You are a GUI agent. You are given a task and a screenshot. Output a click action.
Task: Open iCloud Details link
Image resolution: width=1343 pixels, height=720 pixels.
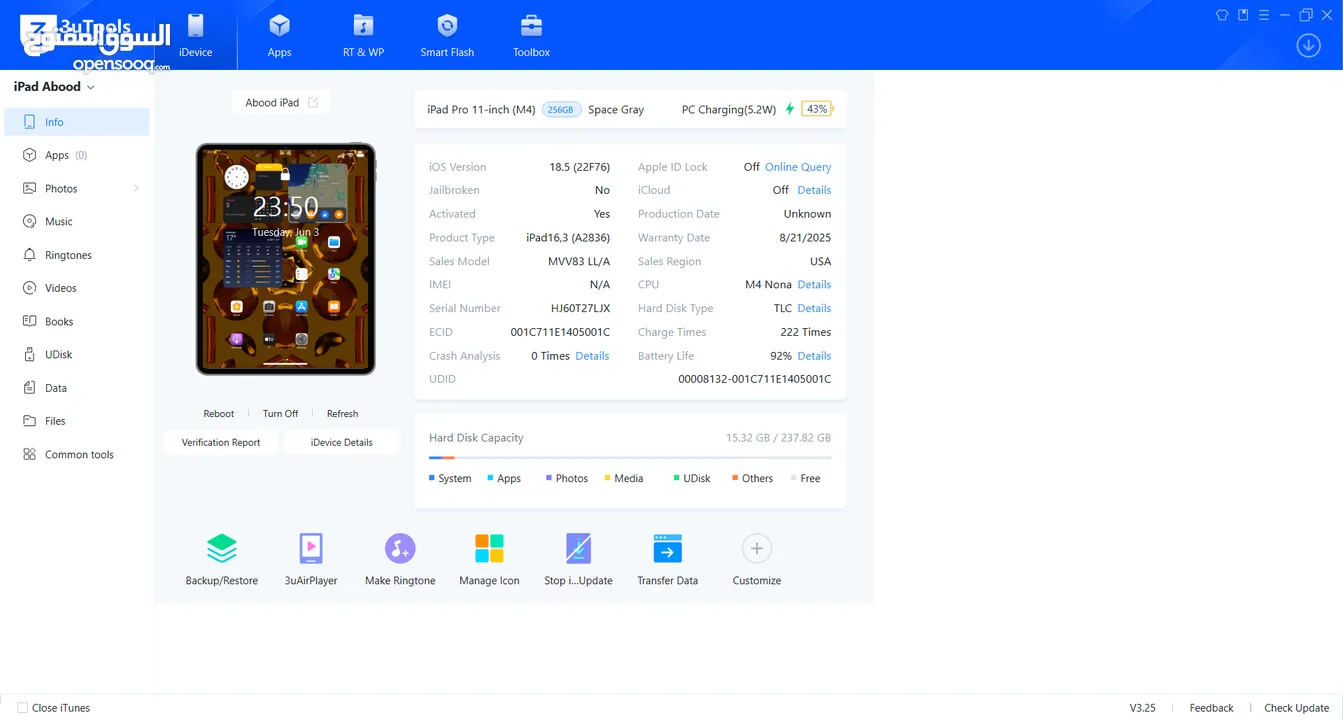click(x=814, y=190)
